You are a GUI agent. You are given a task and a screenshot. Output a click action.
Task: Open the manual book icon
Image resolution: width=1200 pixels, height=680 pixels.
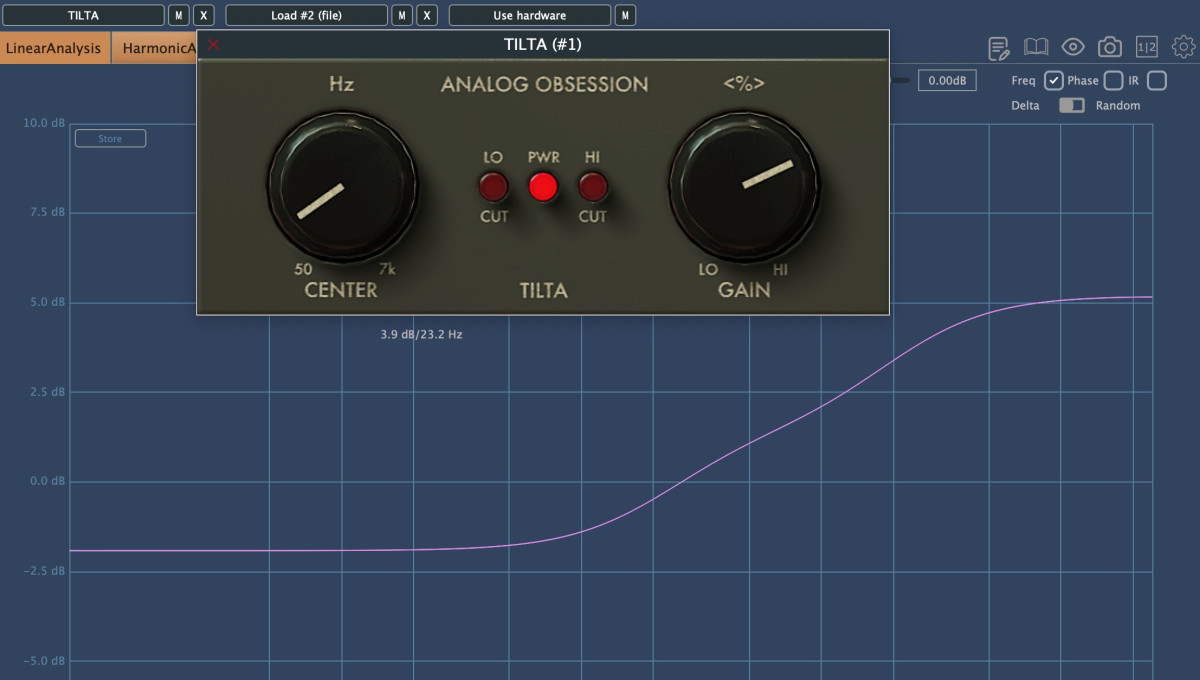click(1036, 47)
